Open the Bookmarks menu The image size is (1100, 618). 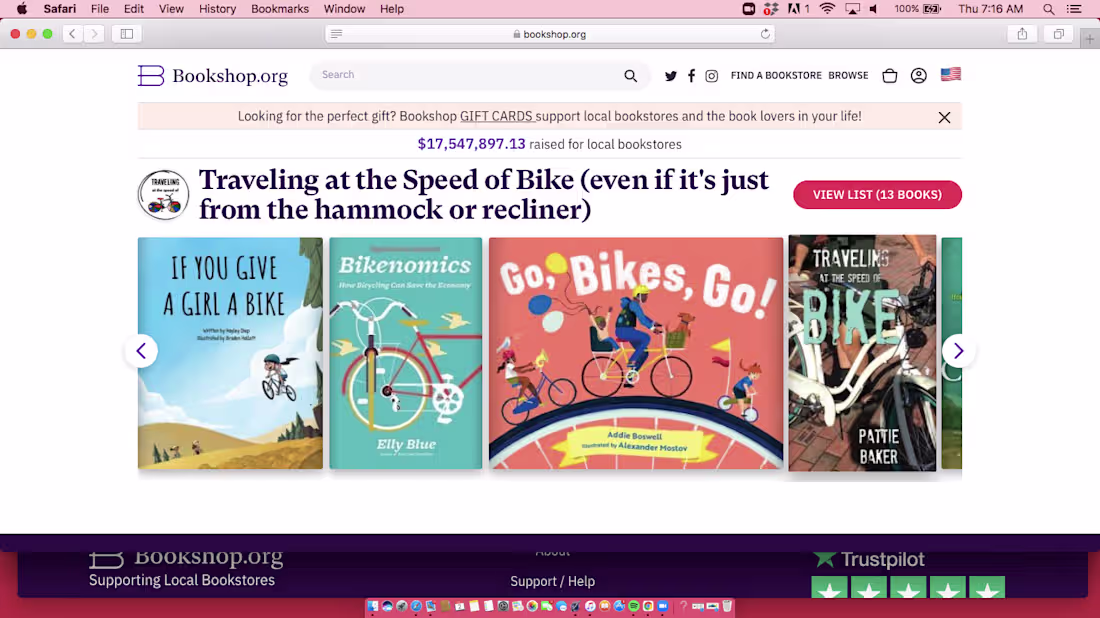coord(280,9)
